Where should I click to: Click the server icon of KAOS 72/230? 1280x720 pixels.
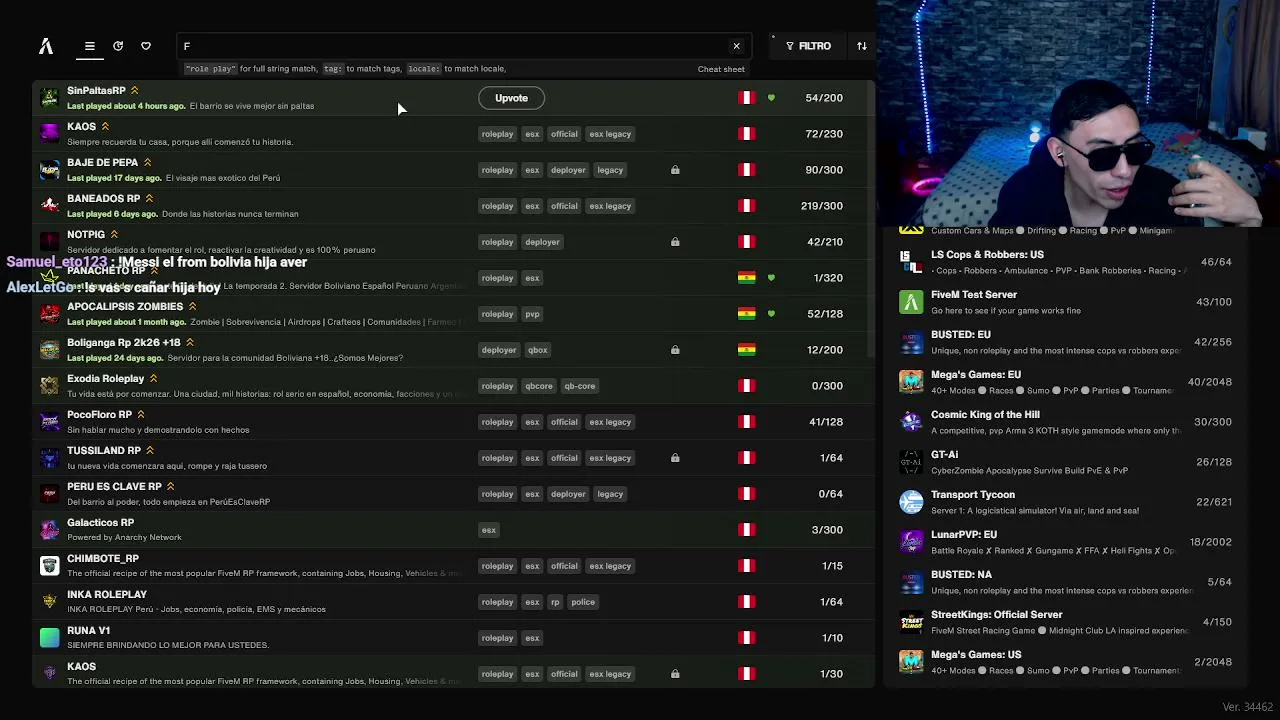(x=49, y=134)
